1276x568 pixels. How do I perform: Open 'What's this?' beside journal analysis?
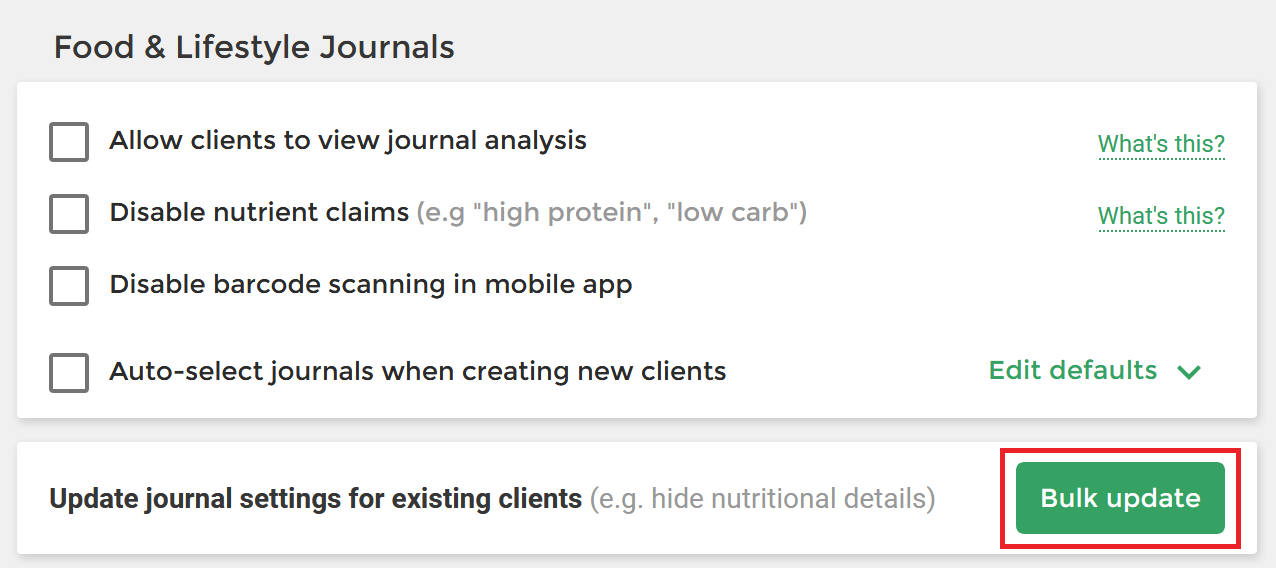tap(1161, 144)
